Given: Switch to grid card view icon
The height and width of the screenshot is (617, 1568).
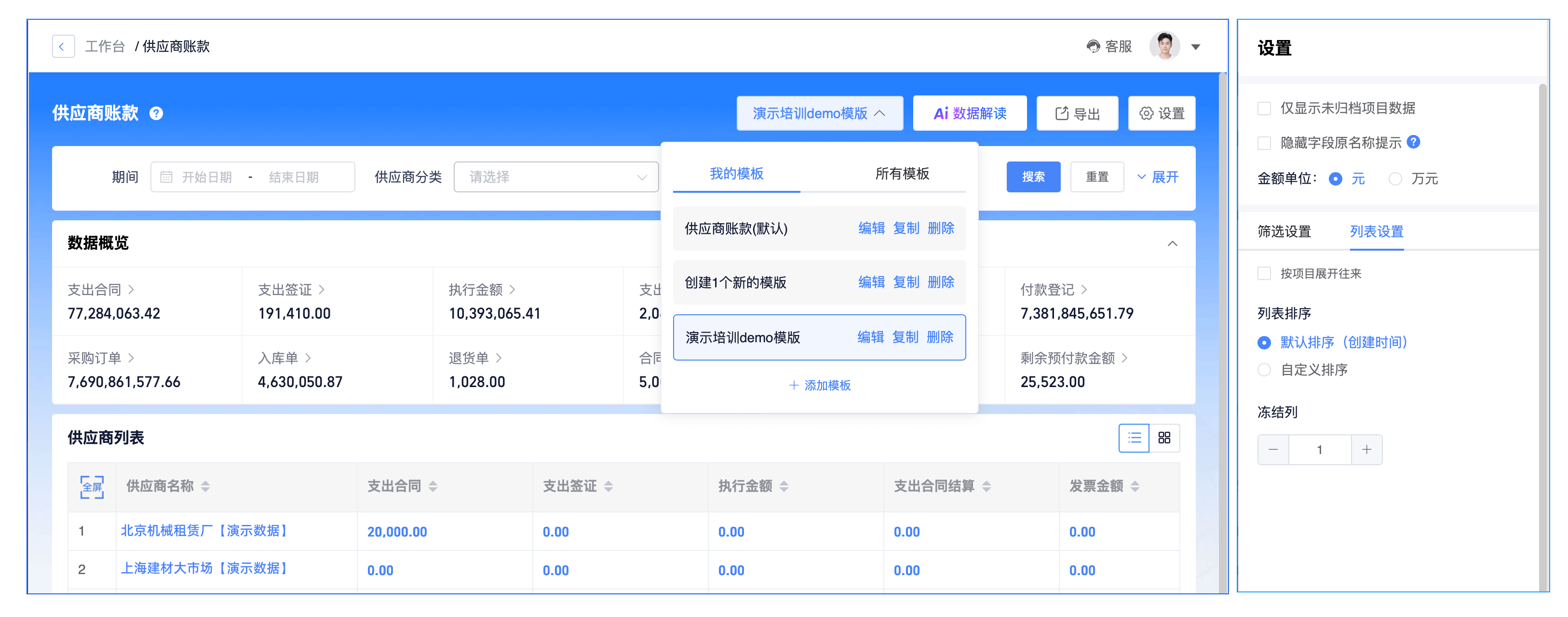Looking at the screenshot, I should point(1164,438).
